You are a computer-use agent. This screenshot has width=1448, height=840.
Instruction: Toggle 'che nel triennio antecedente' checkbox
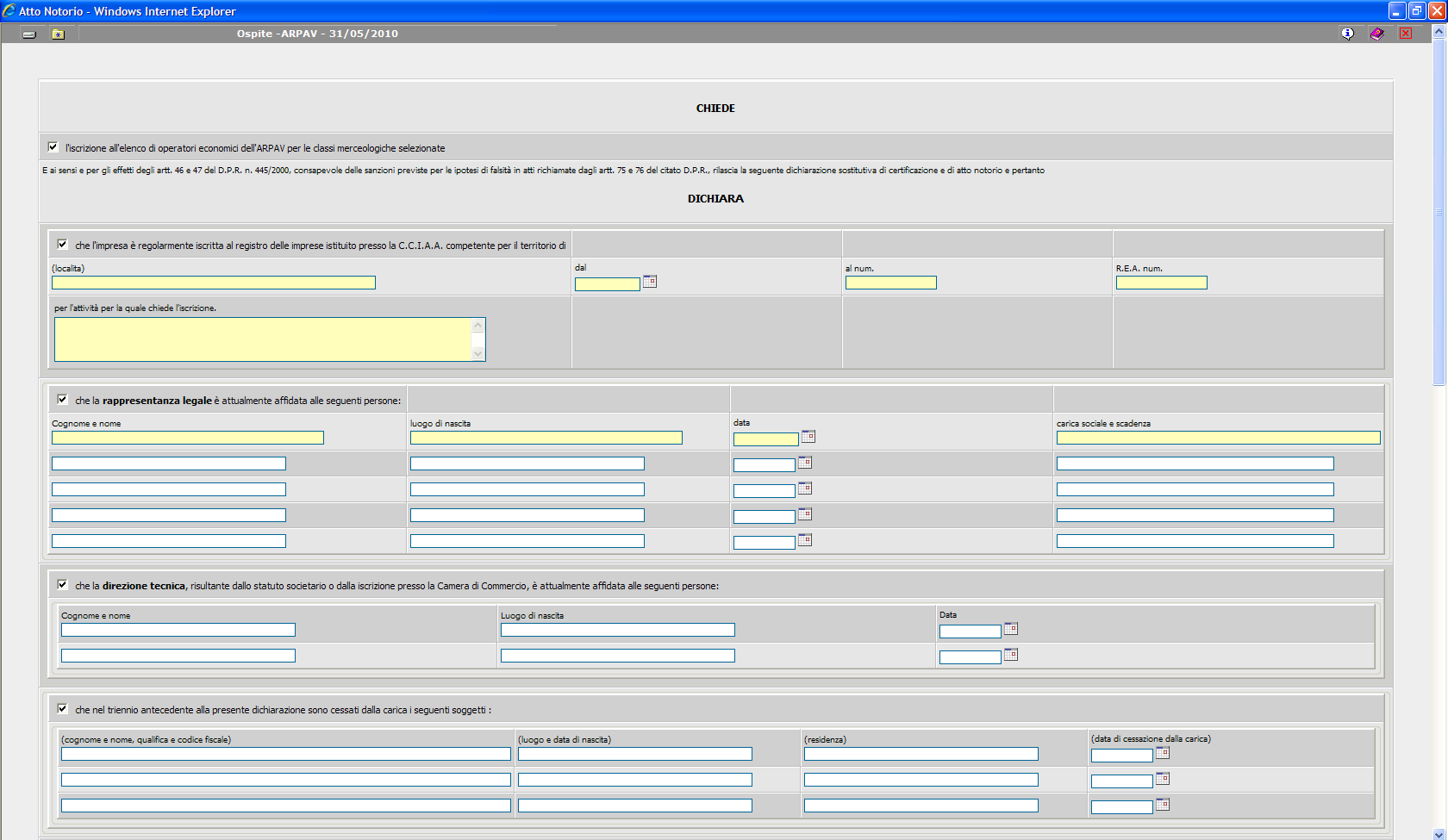62,709
